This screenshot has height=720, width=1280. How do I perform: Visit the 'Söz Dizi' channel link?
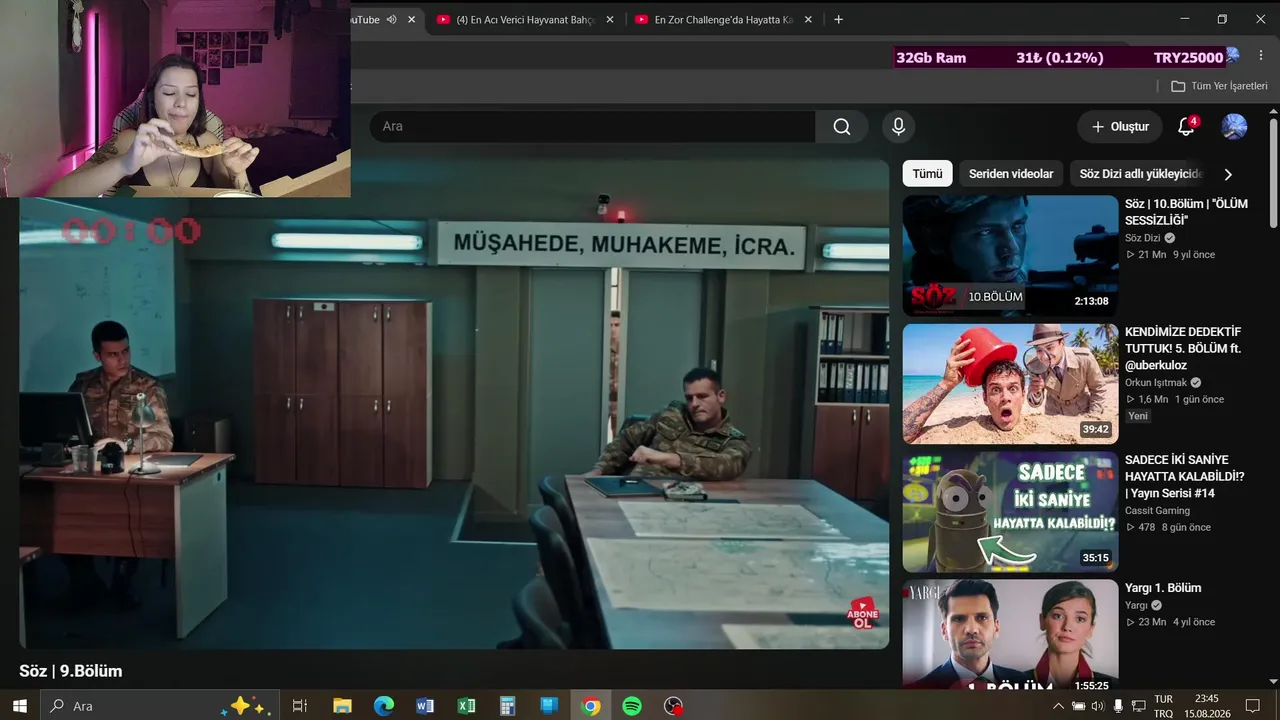pos(1143,238)
